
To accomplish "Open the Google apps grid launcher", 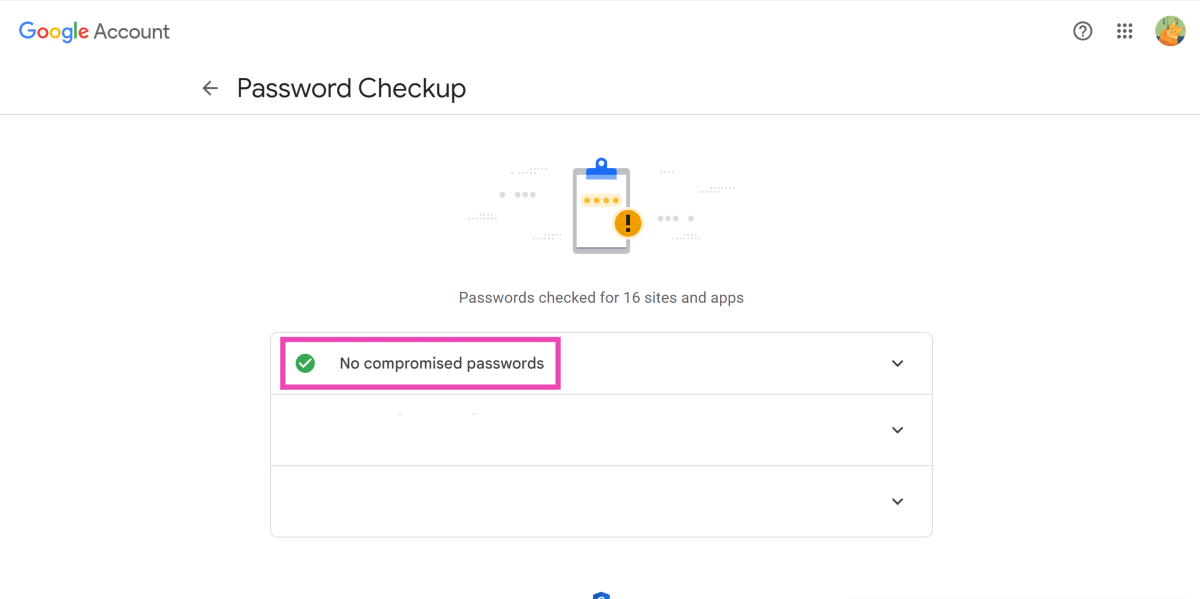I will [1125, 31].
